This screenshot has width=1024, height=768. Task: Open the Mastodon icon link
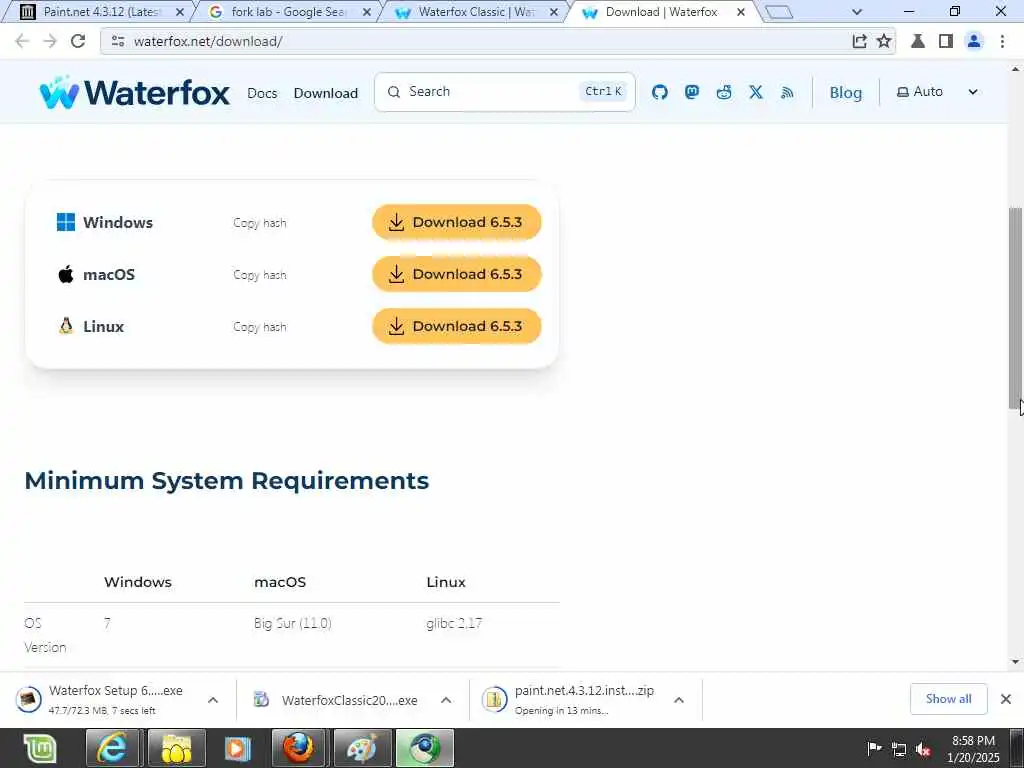[692, 92]
